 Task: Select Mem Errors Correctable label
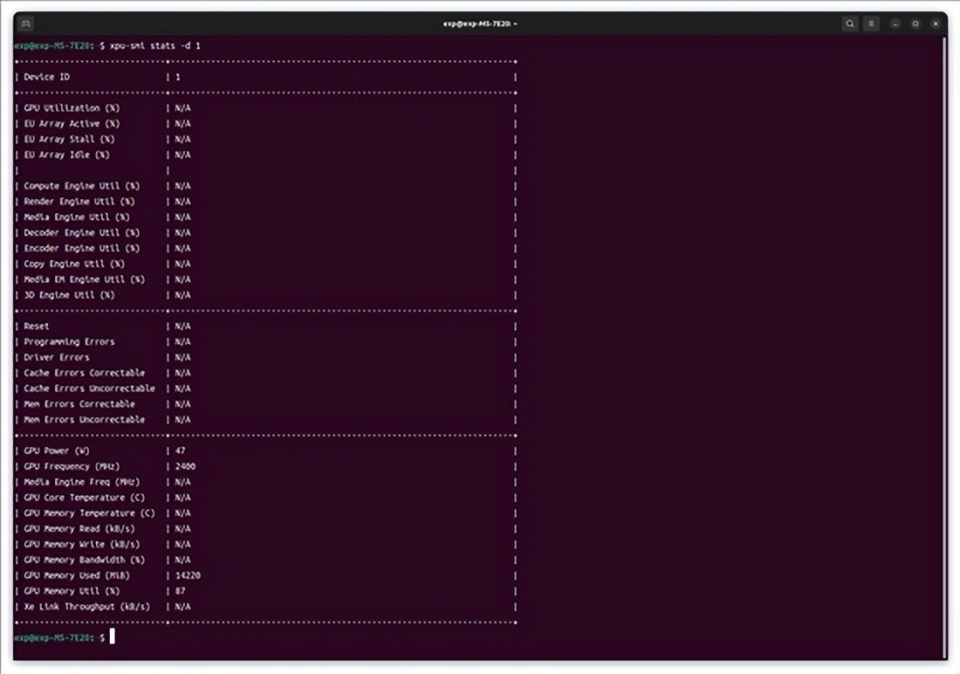[79, 404]
